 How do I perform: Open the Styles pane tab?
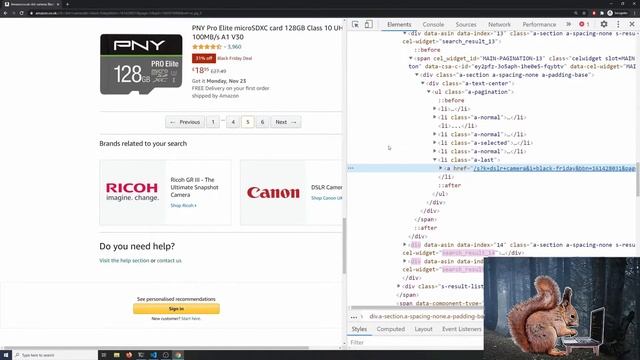click(359, 329)
